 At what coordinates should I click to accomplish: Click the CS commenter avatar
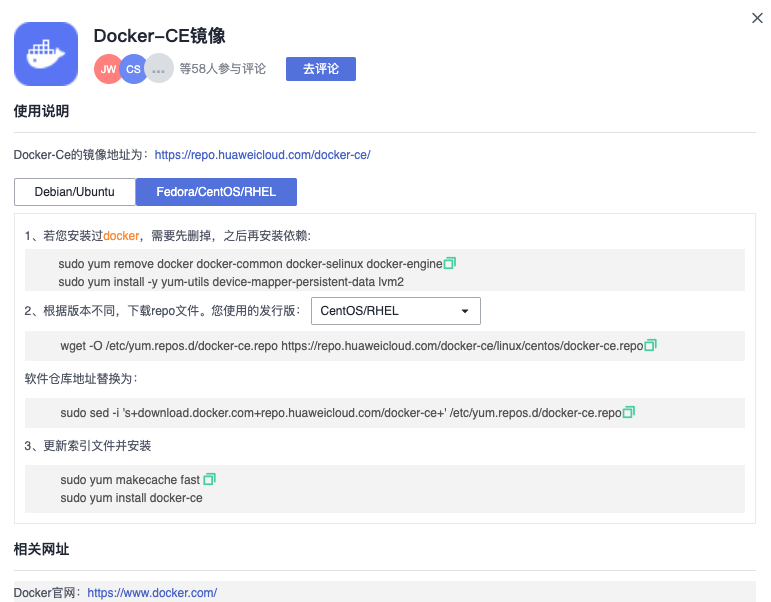coord(133,69)
